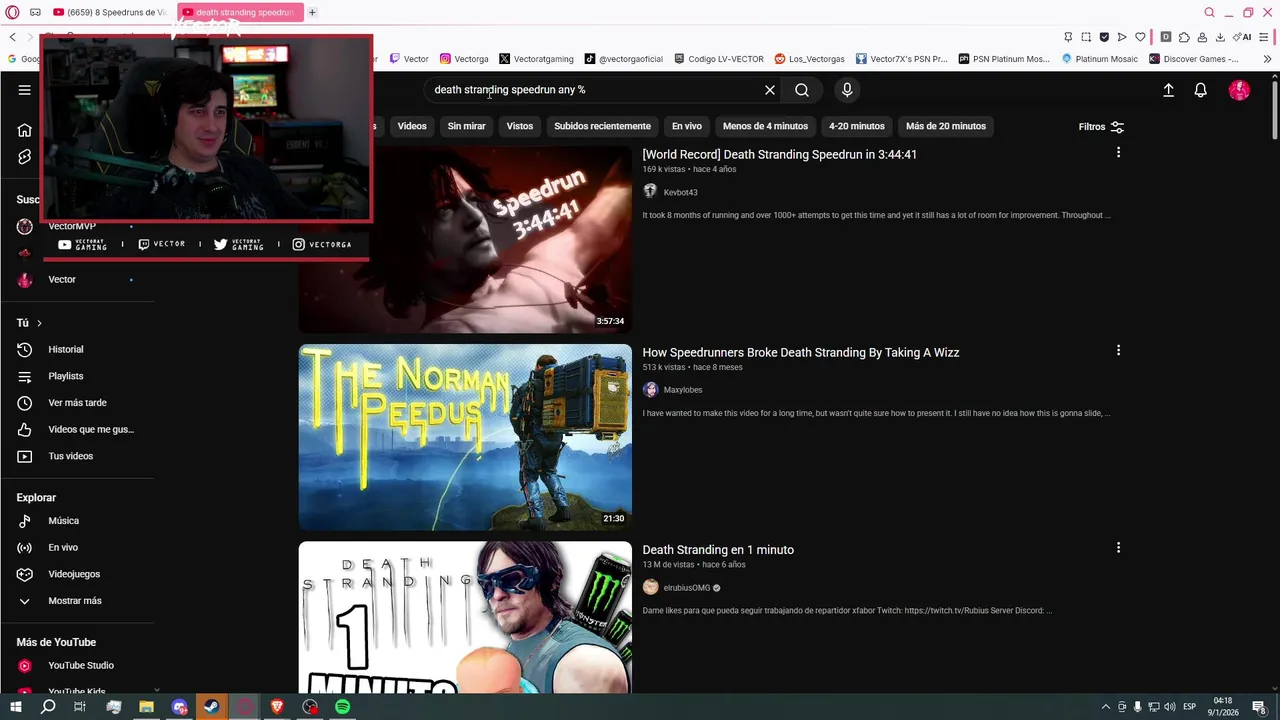Clear the search box with X icon

point(770,90)
